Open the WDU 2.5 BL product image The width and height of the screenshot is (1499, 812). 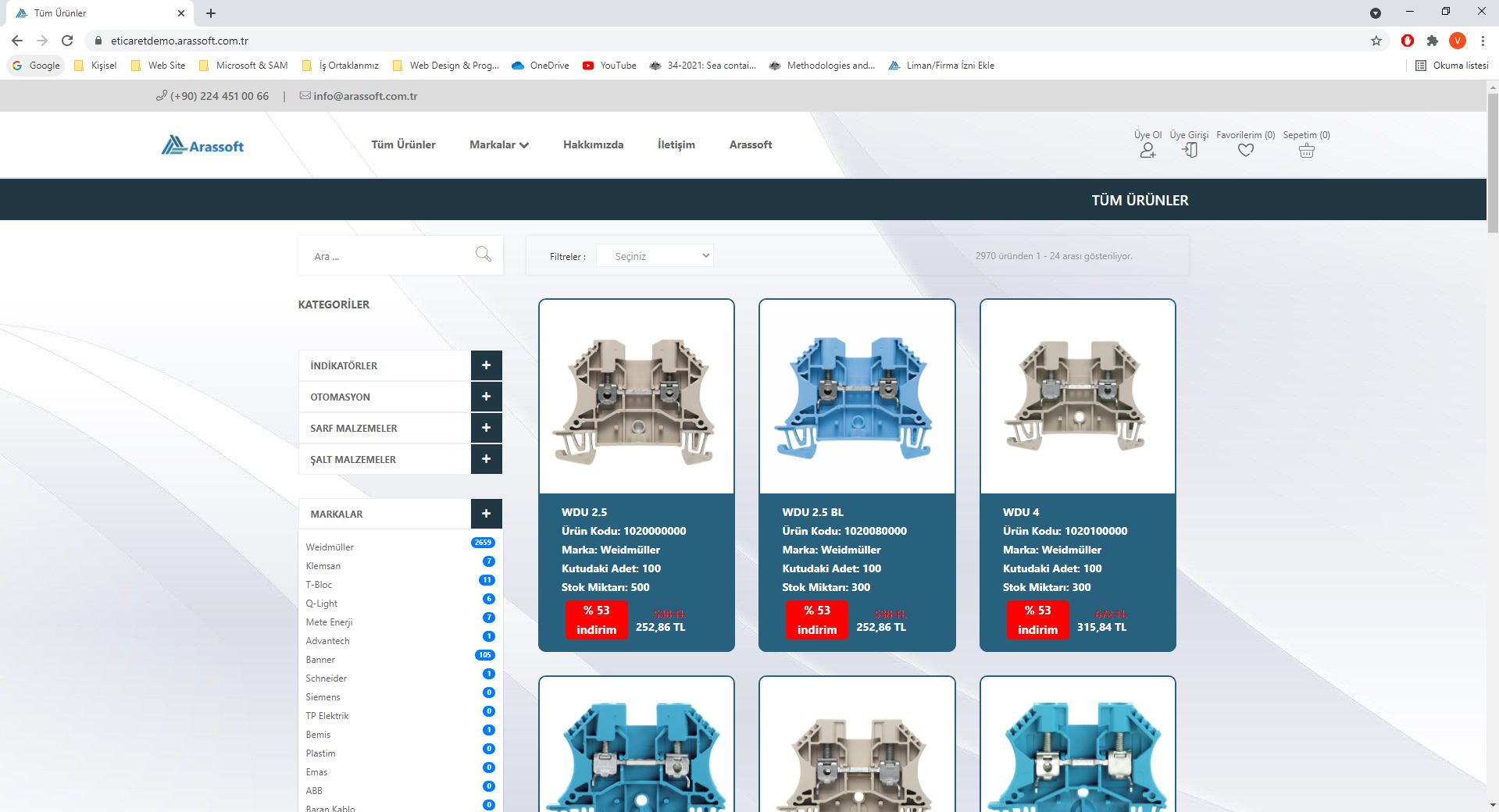[x=857, y=397]
